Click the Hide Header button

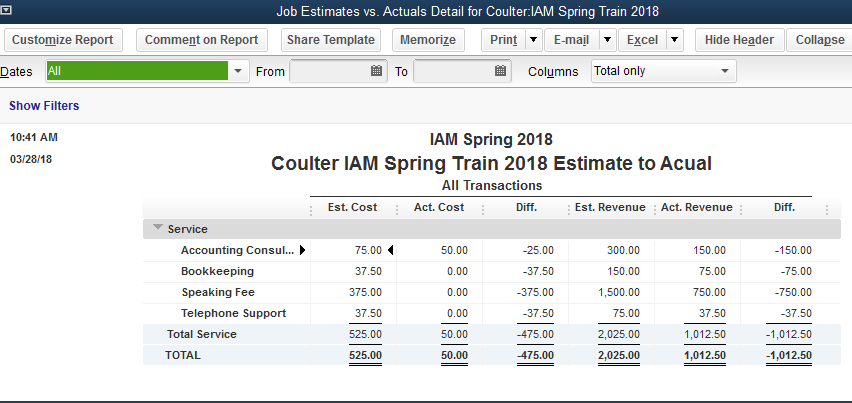click(738, 40)
